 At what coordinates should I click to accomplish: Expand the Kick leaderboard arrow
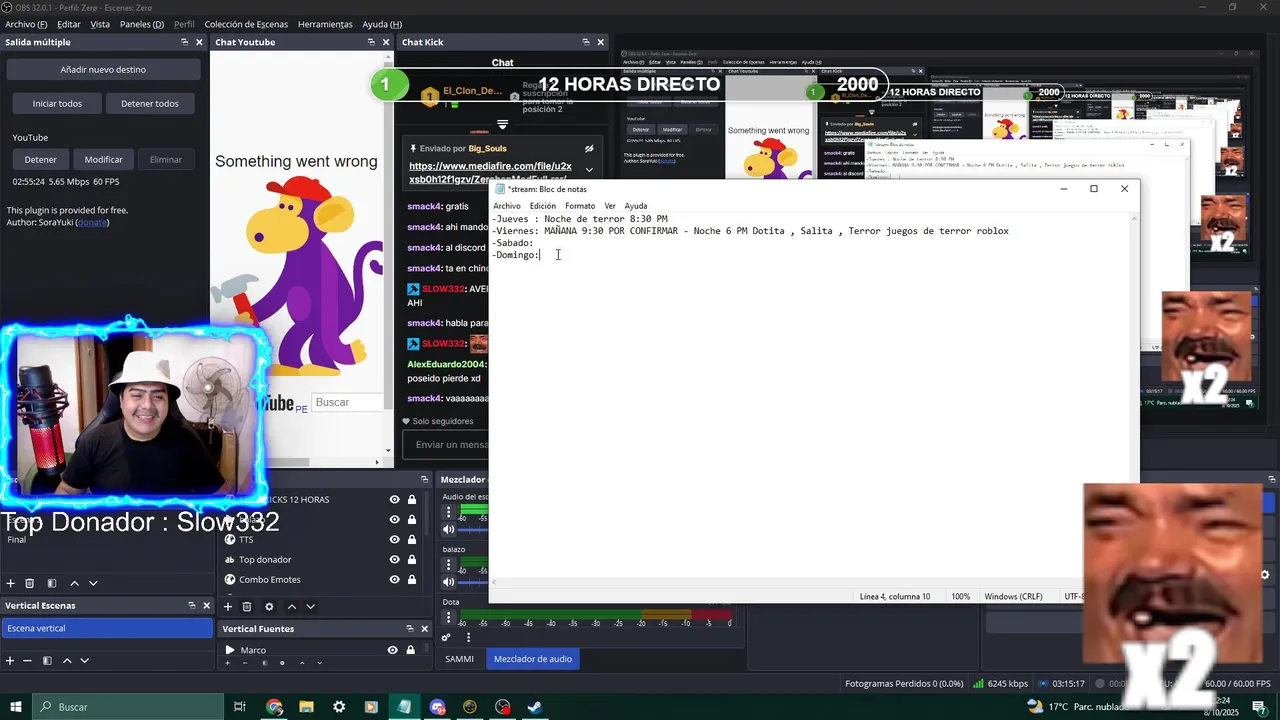pos(502,125)
